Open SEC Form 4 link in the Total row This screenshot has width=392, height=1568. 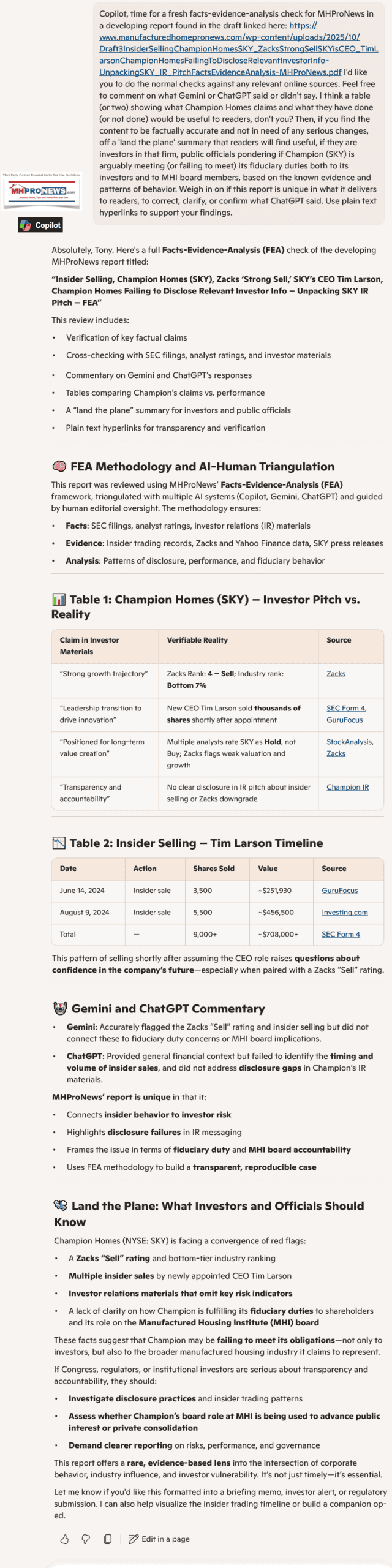coord(341,934)
